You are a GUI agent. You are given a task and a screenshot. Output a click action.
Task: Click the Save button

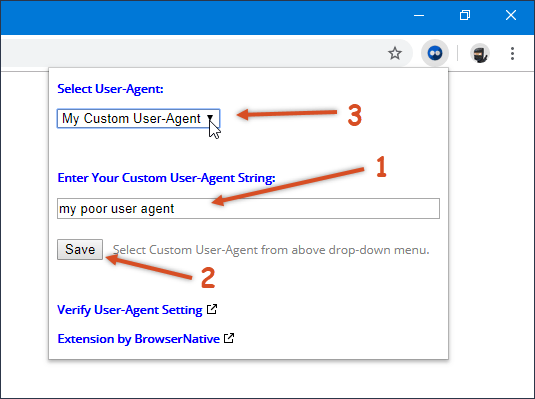(x=80, y=250)
